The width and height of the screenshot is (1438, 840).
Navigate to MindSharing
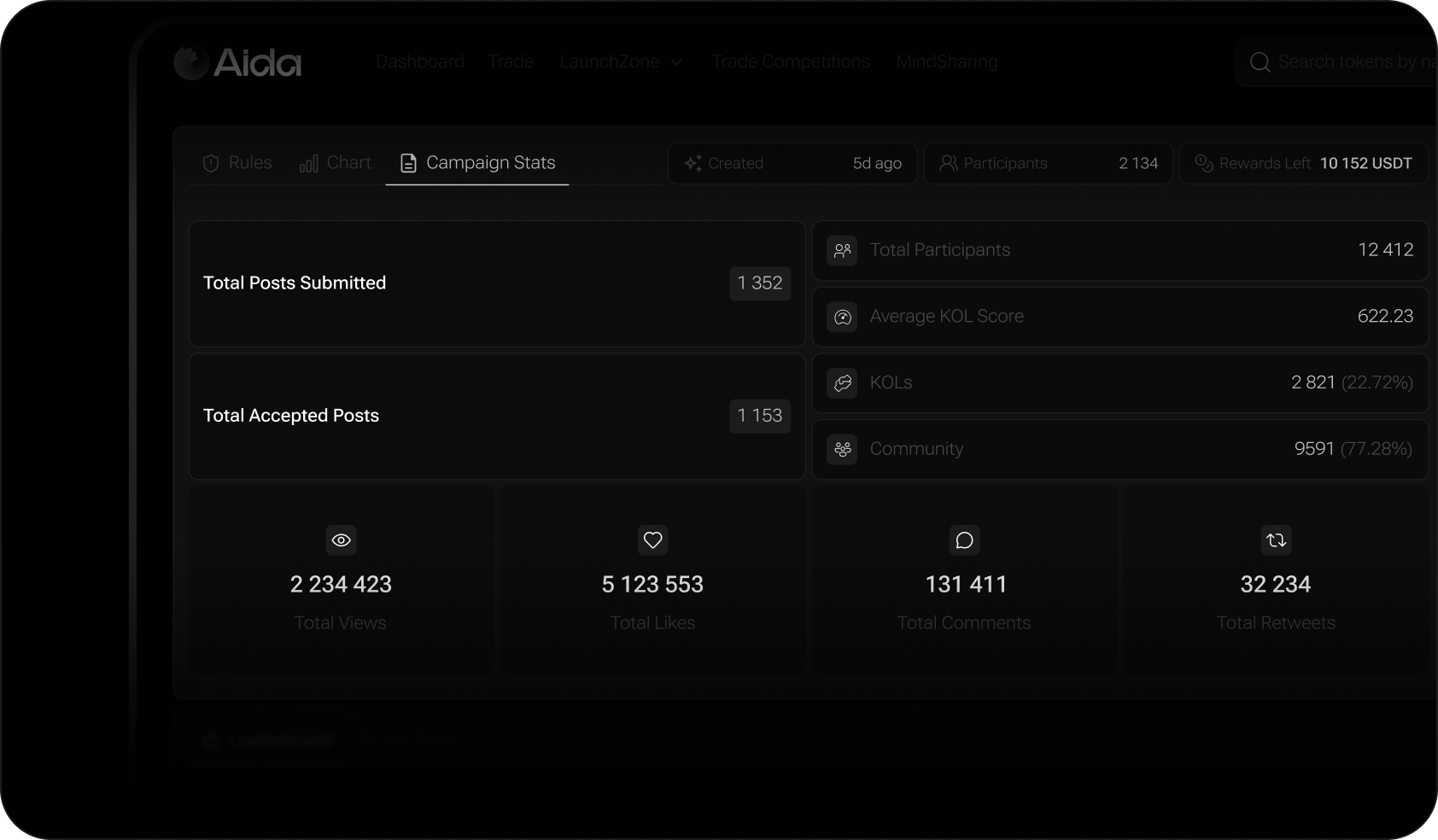[x=946, y=62]
